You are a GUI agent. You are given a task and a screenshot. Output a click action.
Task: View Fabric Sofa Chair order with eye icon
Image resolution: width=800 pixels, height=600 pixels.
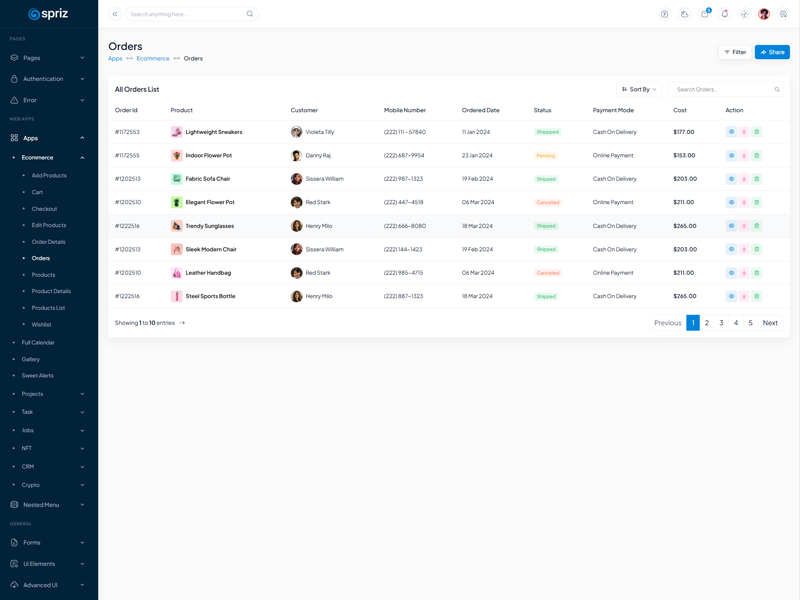(x=731, y=179)
